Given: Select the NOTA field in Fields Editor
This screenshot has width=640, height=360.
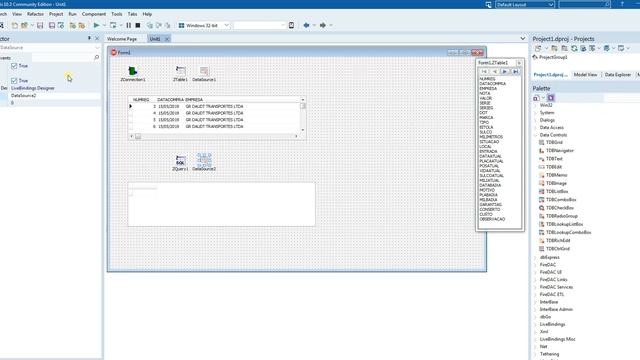Looking at the screenshot, I should point(485,93).
